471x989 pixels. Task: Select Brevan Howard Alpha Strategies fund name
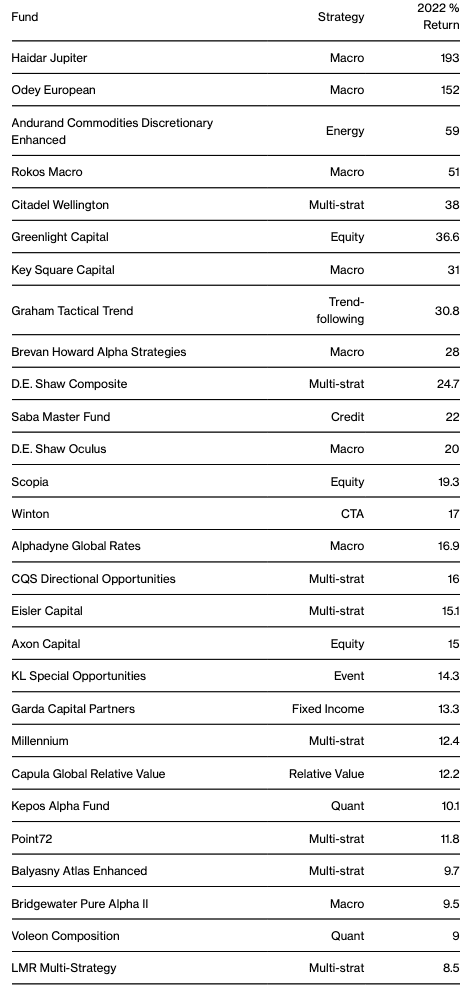pyautogui.click(x=99, y=352)
